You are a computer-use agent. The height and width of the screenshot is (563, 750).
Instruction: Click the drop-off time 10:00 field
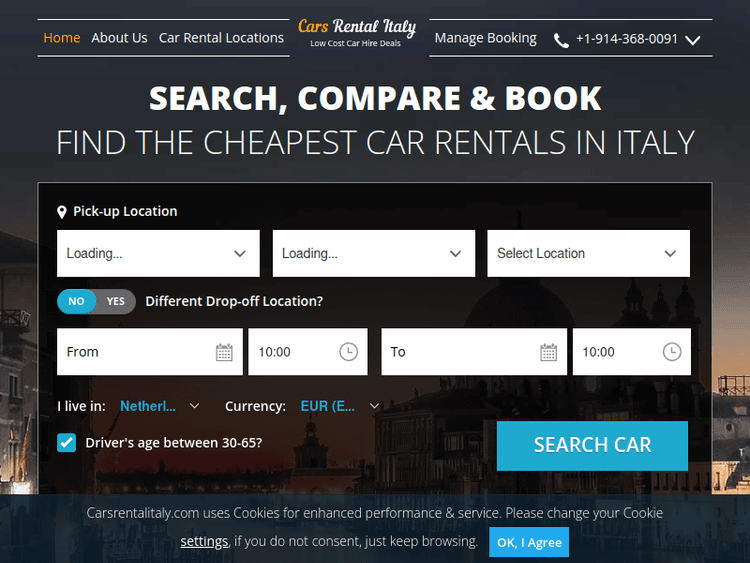(x=632, y=352)
